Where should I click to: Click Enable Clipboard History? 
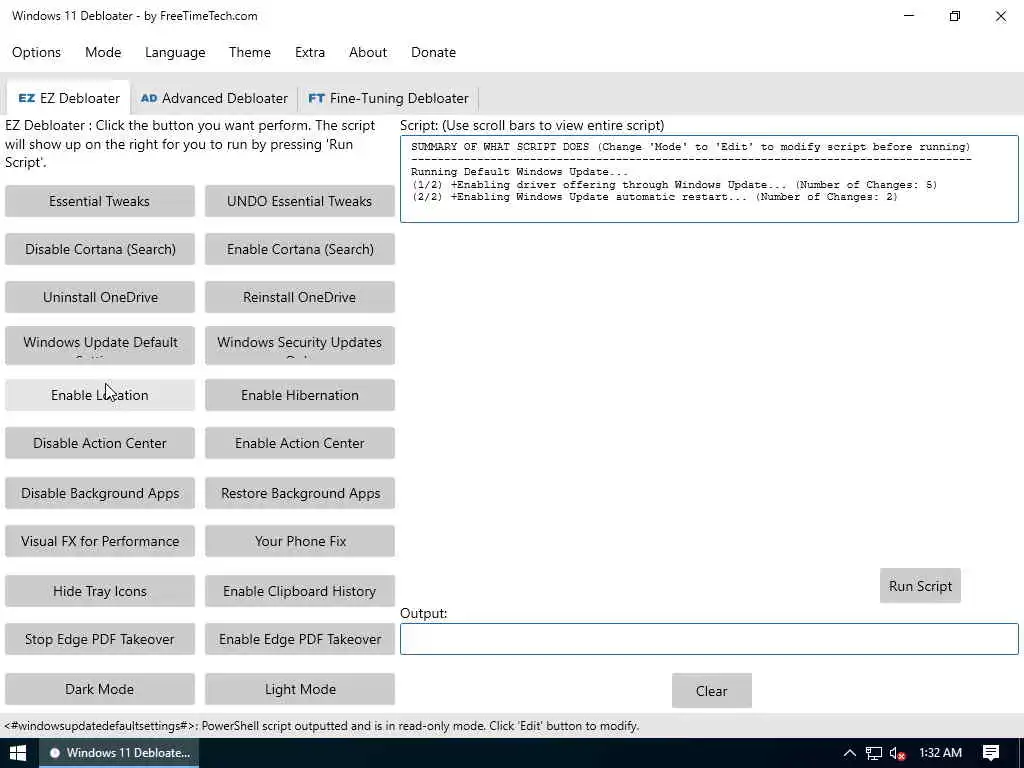click(300, 591)
